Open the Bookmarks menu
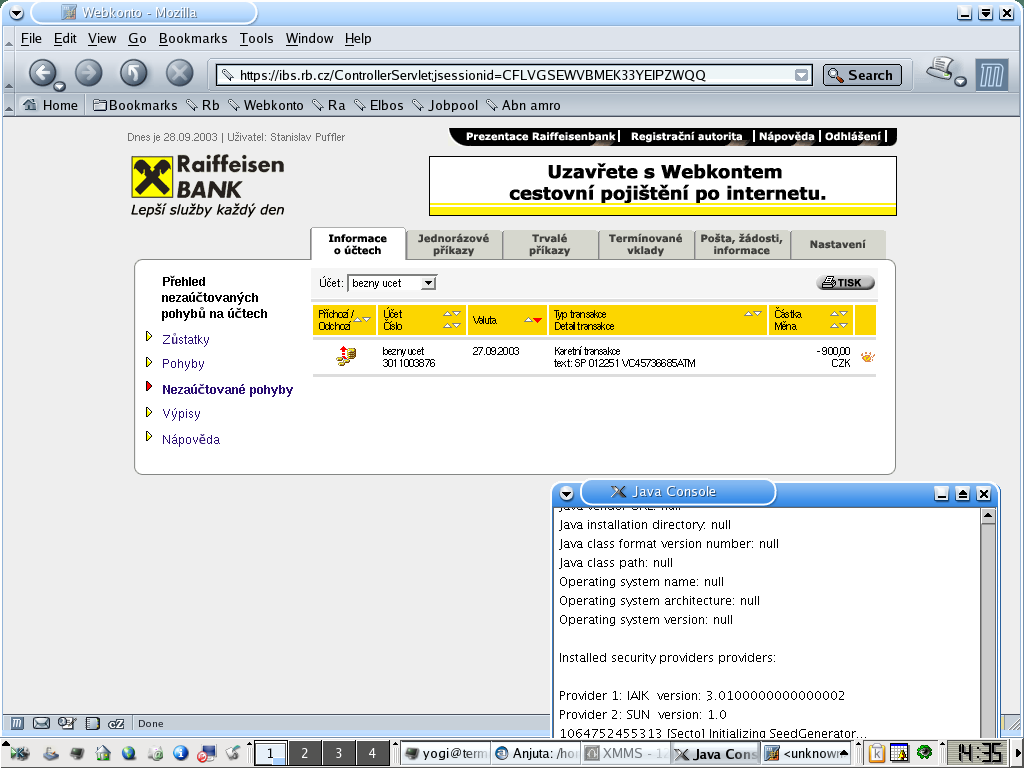 coord(193,39)
